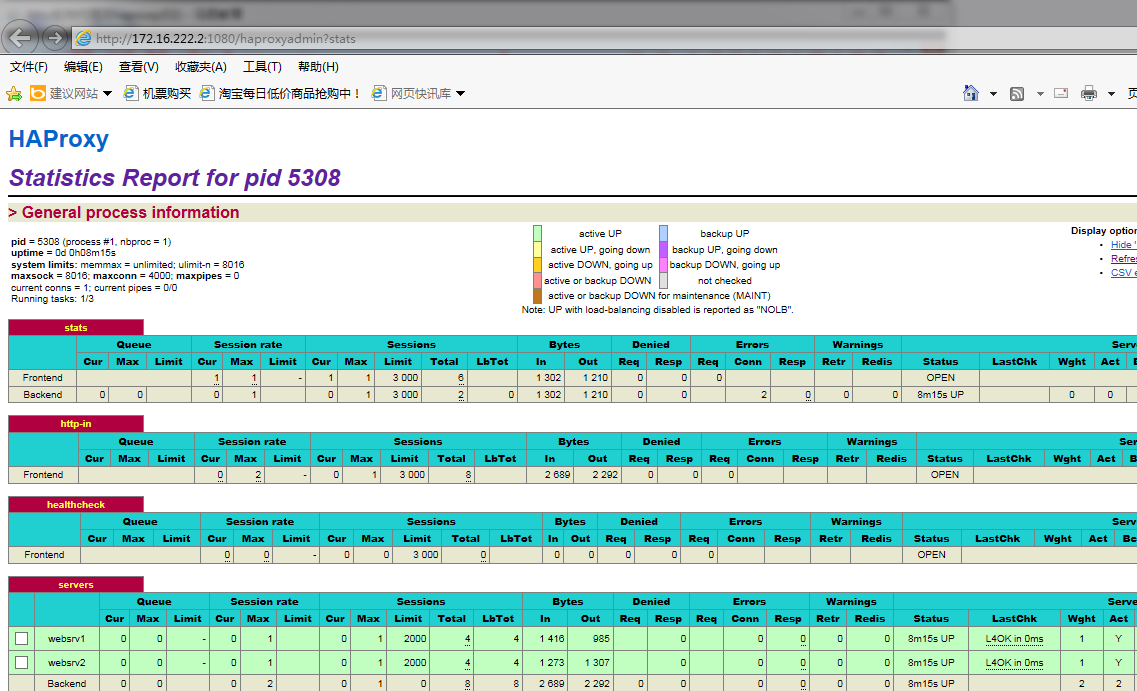Image resolution: width=1137 pixels, height=691 pixels.
Task: Click the http-in Frontend OPEN status
Action: pyautogui.click(x=945, y=475)
